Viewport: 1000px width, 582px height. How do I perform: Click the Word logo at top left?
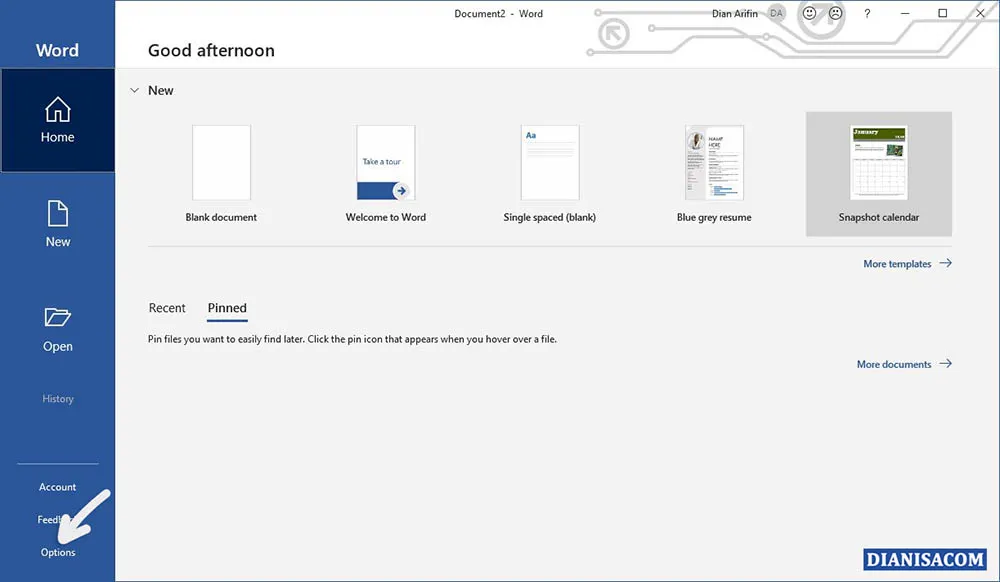pos(57,49)
